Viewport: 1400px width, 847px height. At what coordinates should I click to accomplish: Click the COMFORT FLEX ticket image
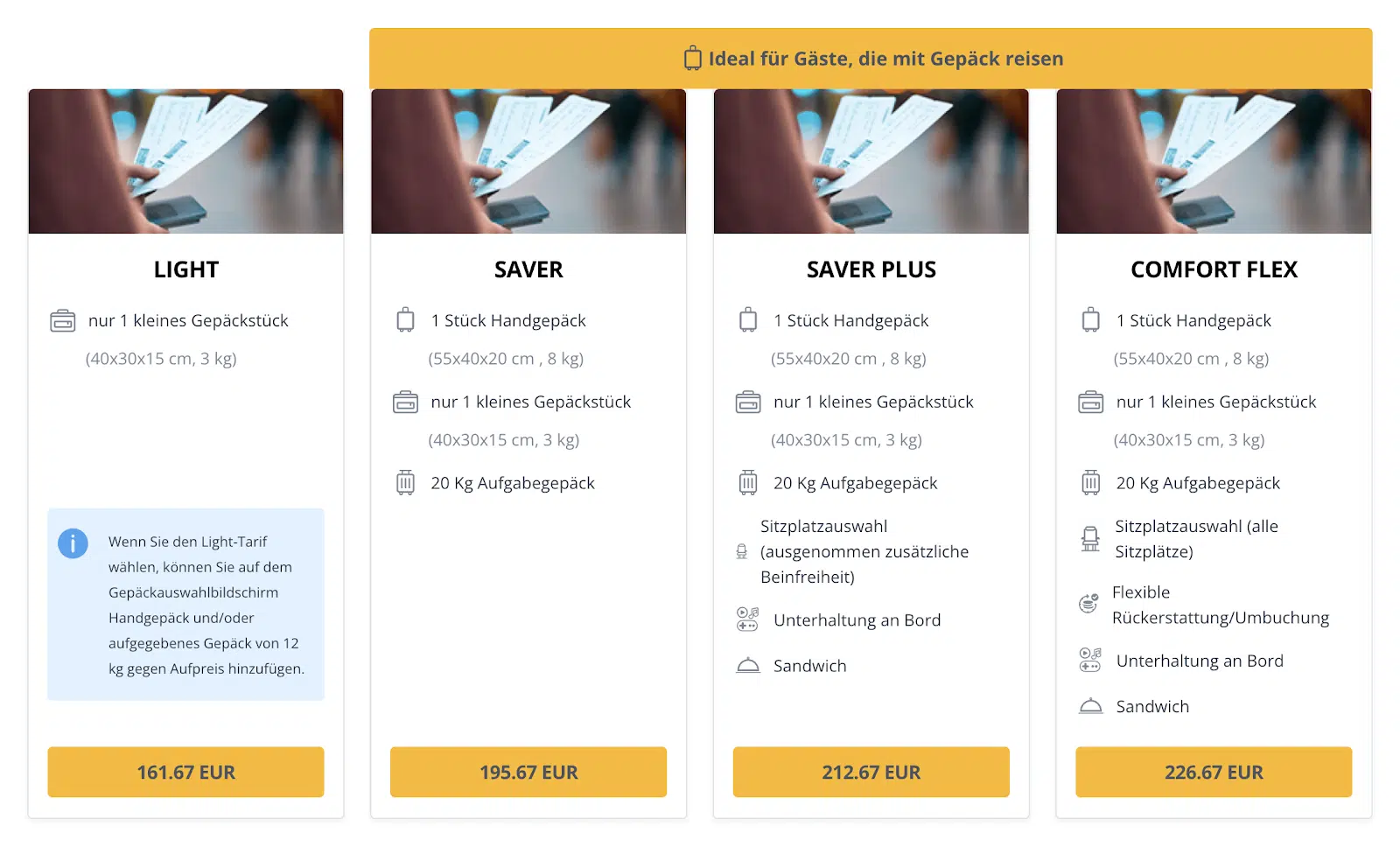tap(1214, 161)
